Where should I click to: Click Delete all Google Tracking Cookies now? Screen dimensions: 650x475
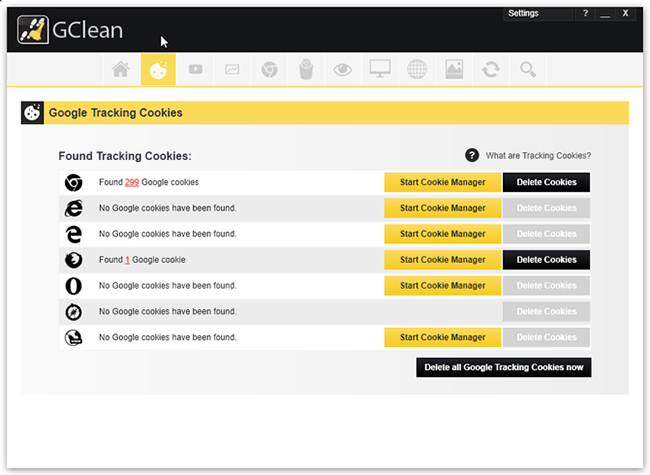coord(504,367)
